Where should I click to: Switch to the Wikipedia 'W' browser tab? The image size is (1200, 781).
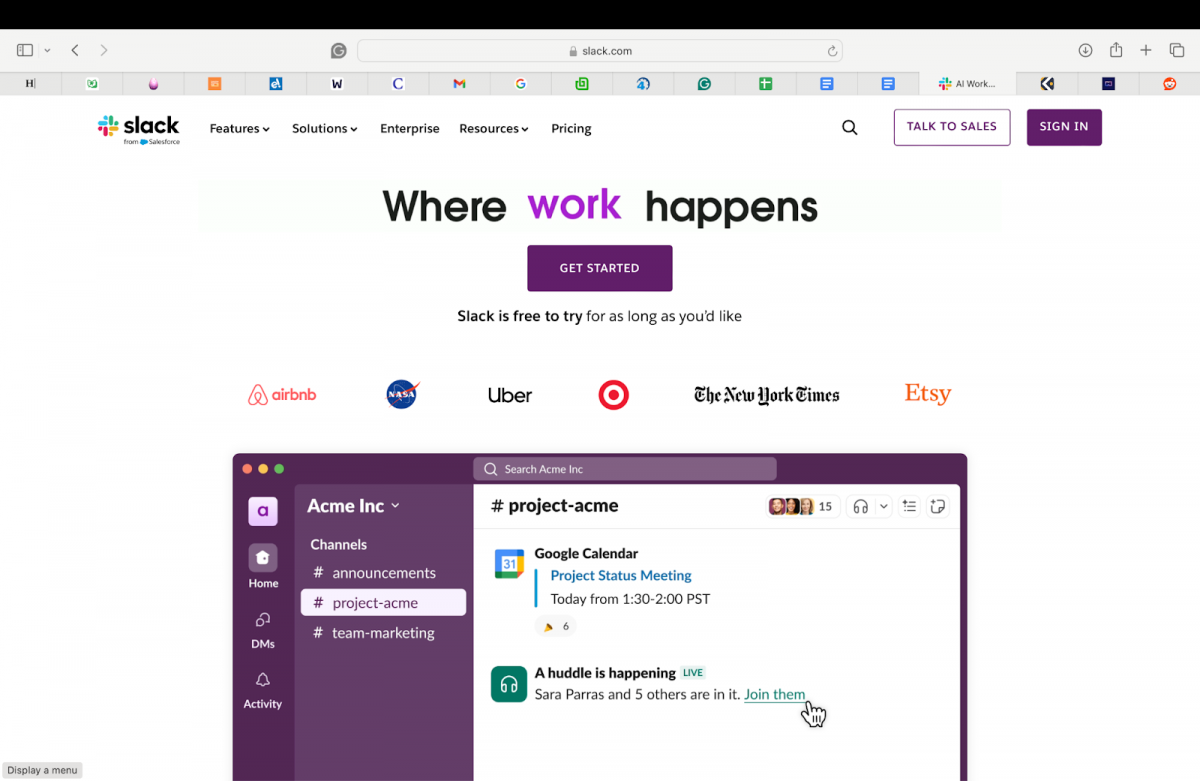pos(337,84)
